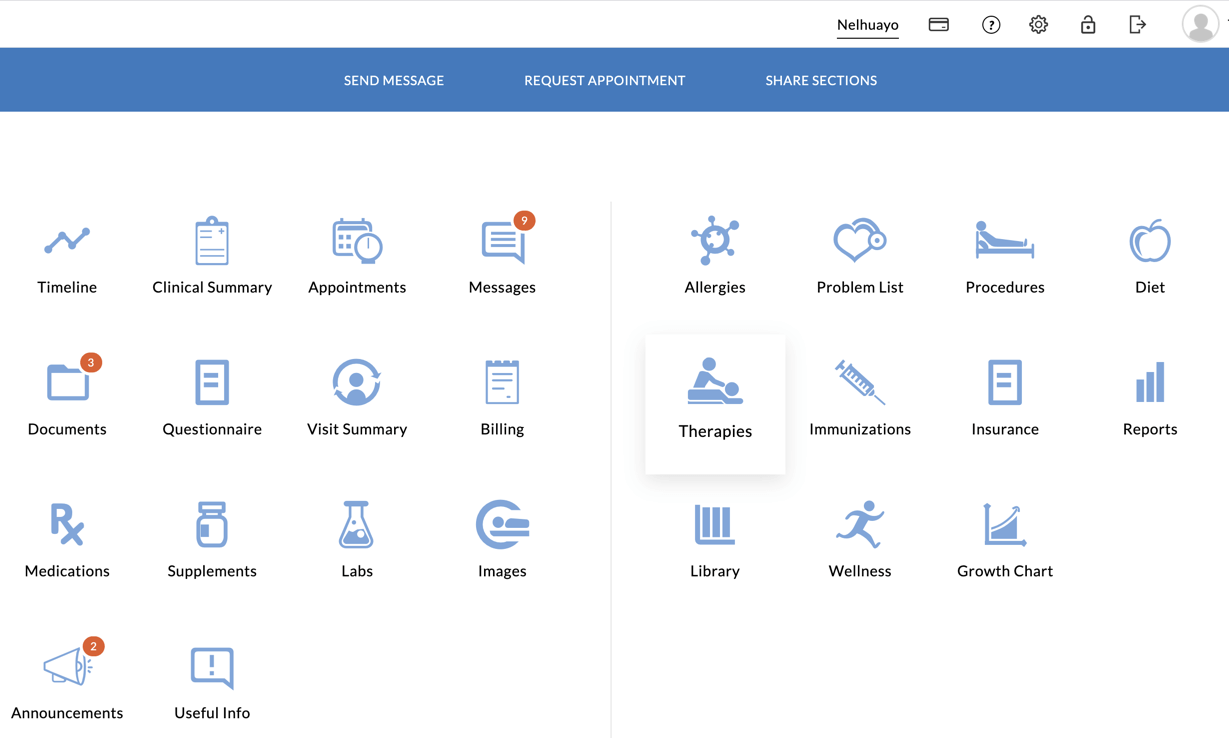
Task: Open the Labs results section
Action: (357, 540)
